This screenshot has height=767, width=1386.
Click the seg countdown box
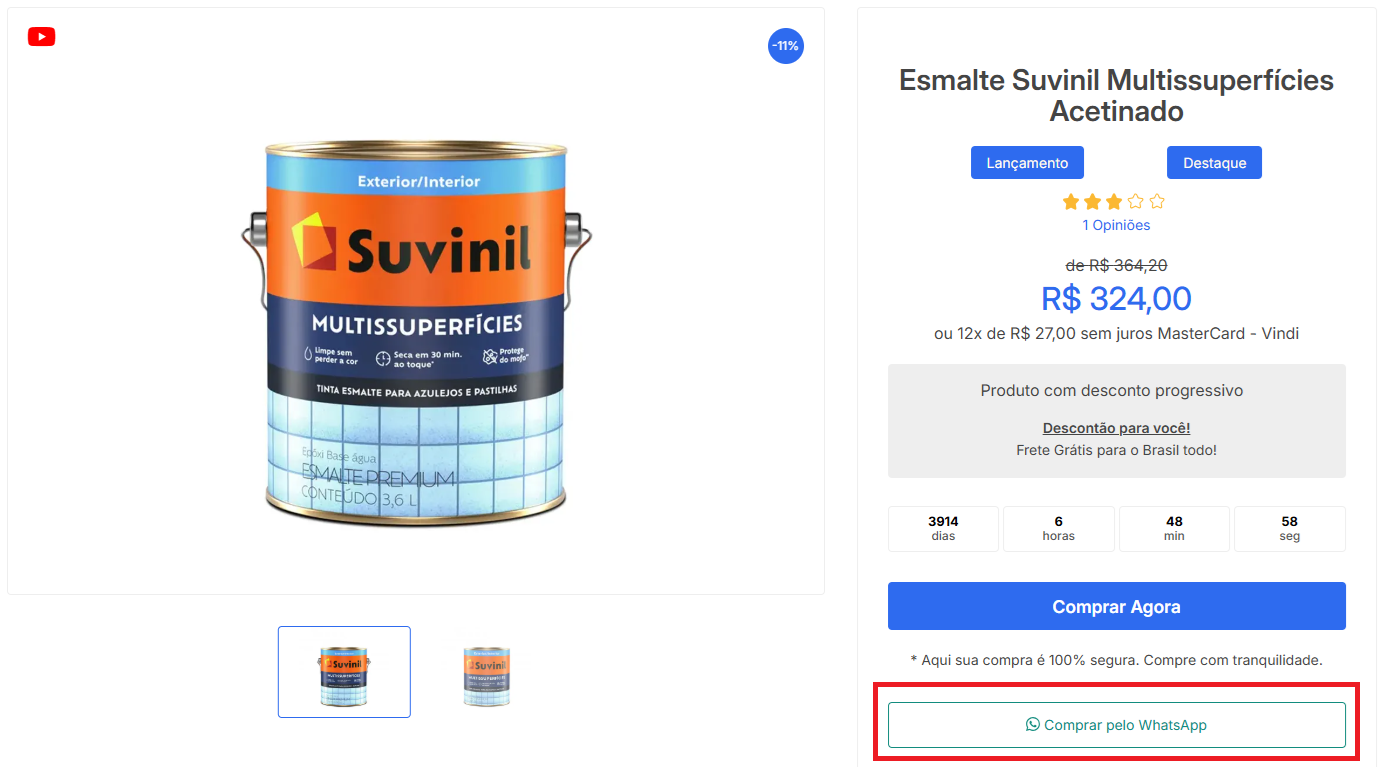click(x=1289, y=528)
